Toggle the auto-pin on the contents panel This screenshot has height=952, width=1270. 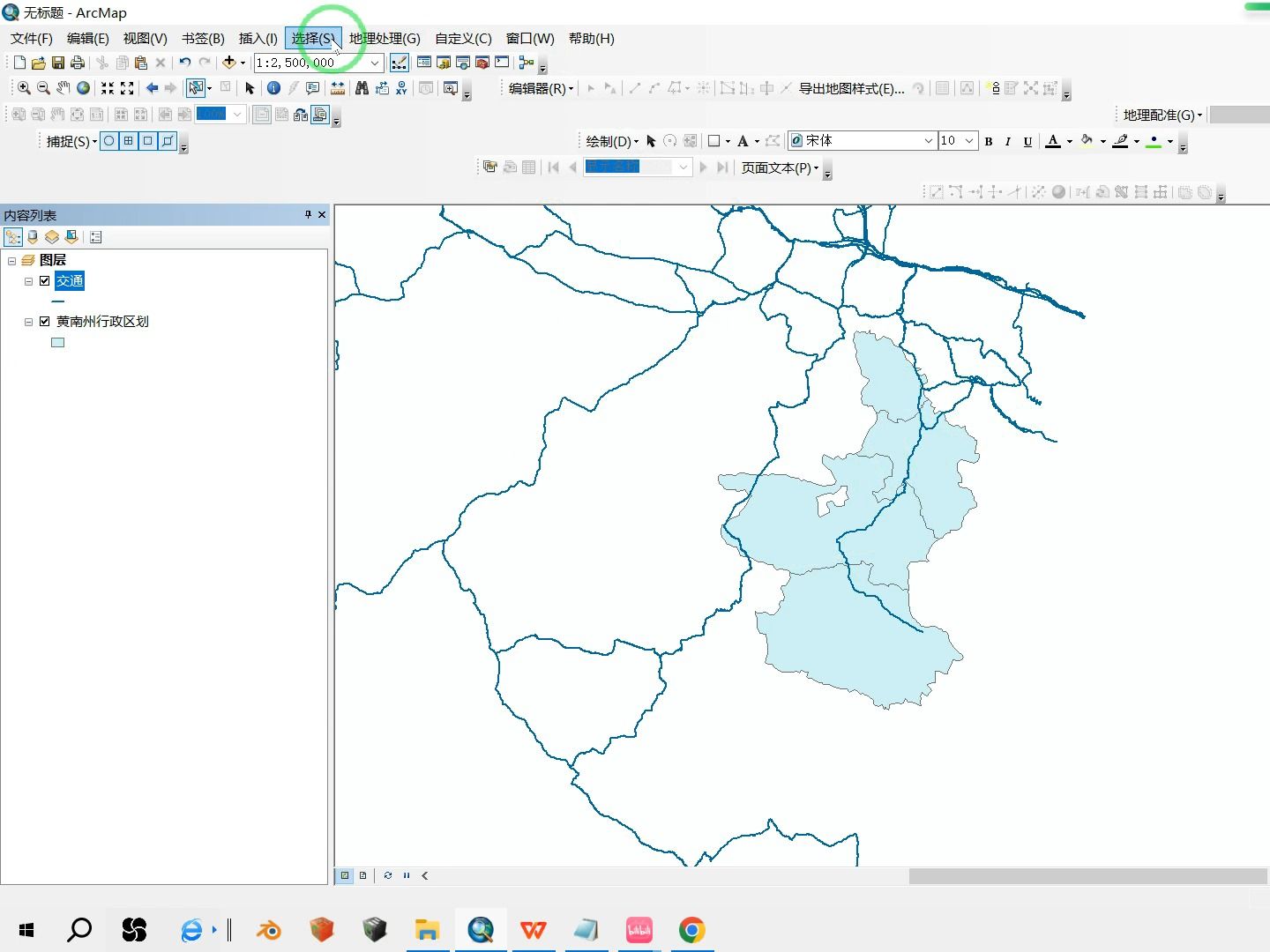point(308,214)
